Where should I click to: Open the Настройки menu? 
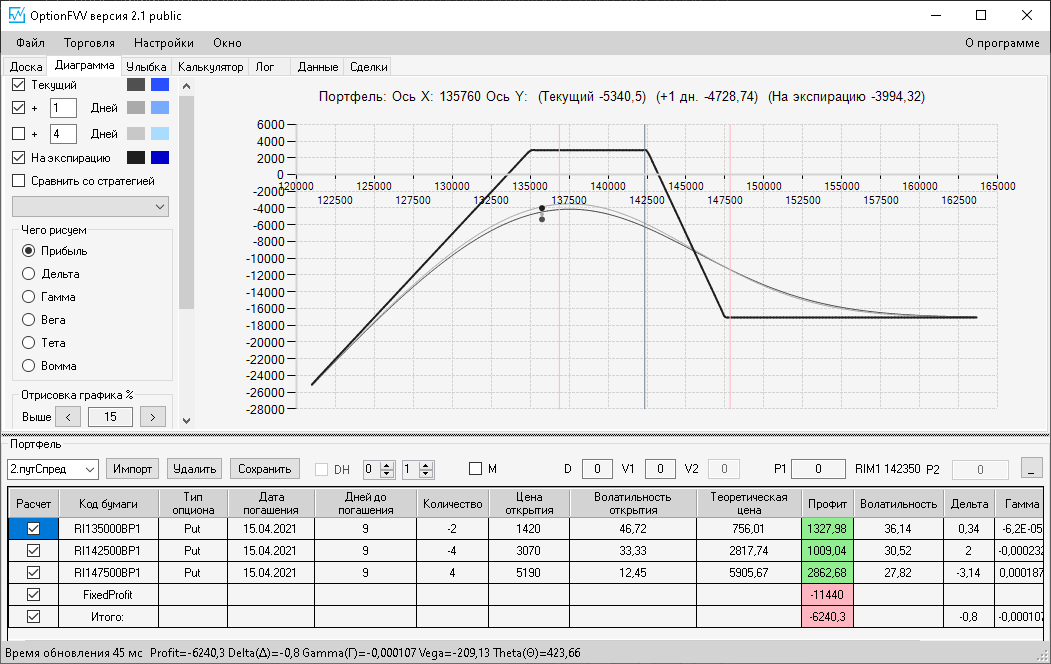point(164,43)
